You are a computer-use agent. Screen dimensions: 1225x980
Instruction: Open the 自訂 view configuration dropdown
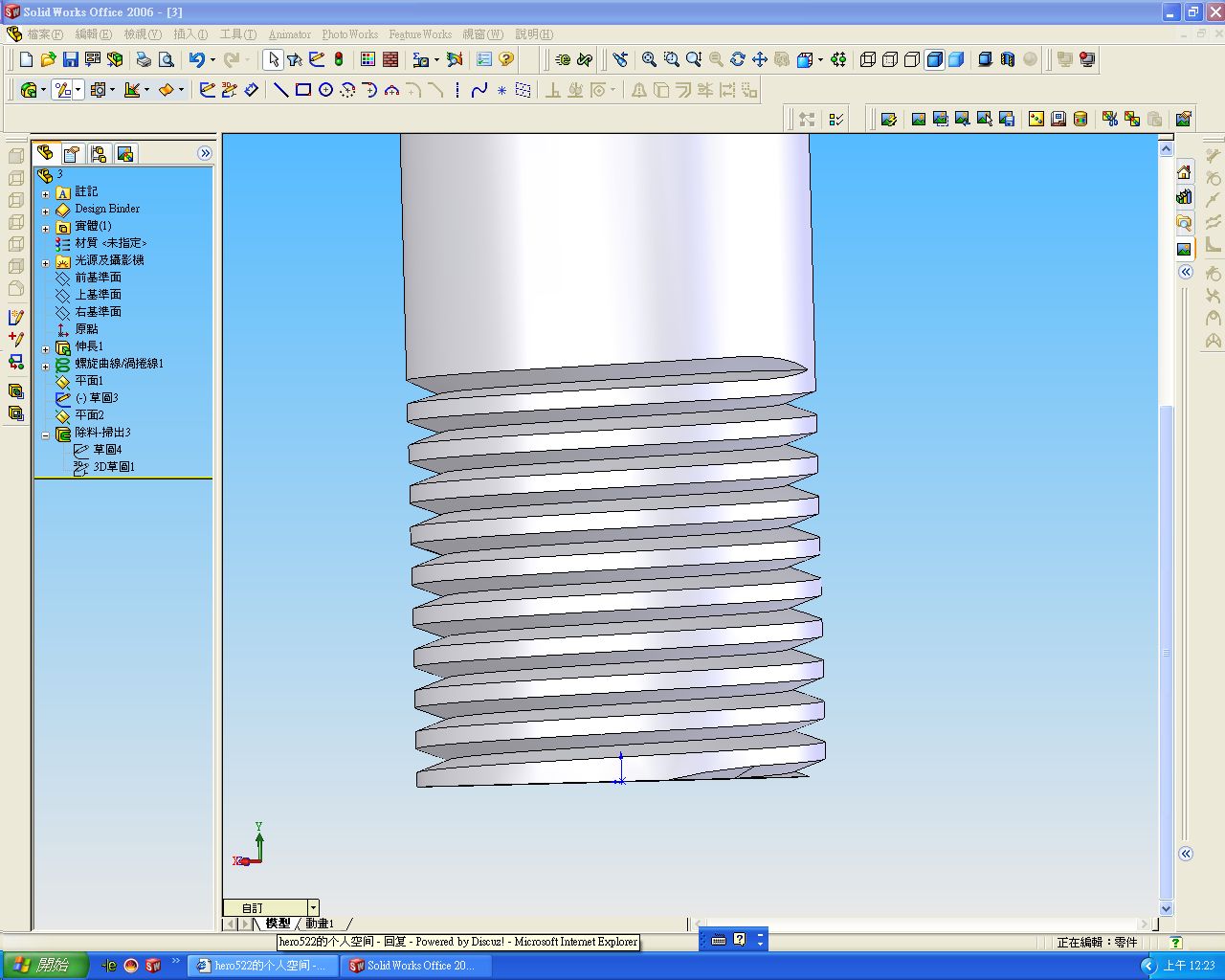[x=313, y=907]
